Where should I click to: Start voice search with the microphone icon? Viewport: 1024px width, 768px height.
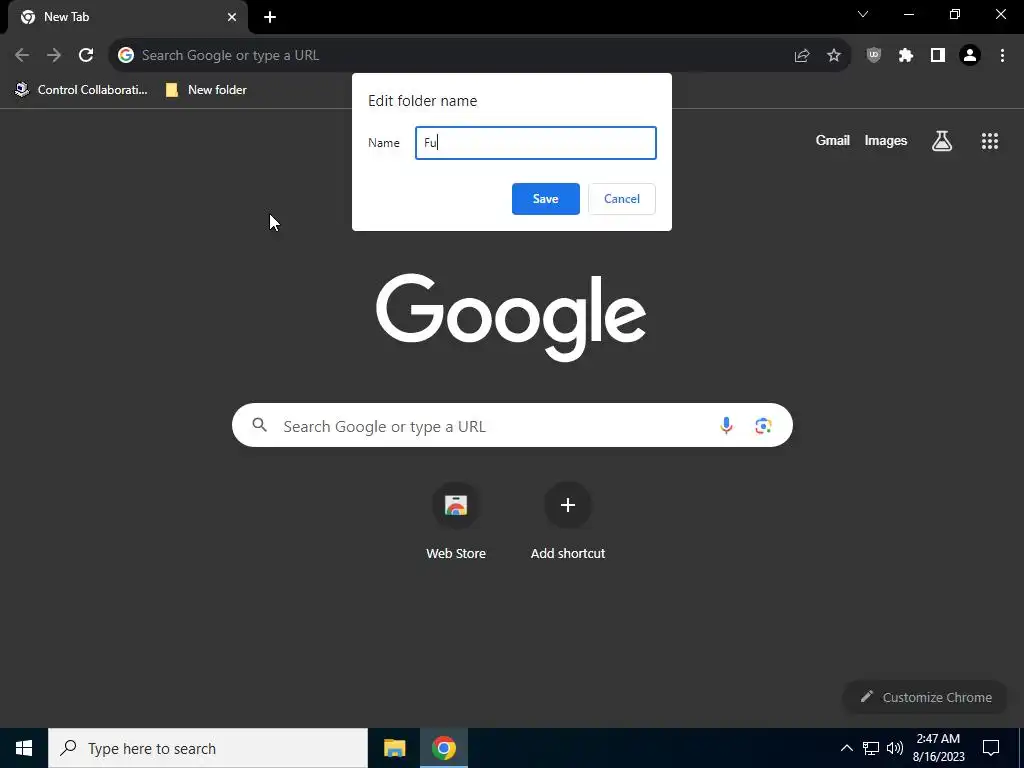coord(726,426)
